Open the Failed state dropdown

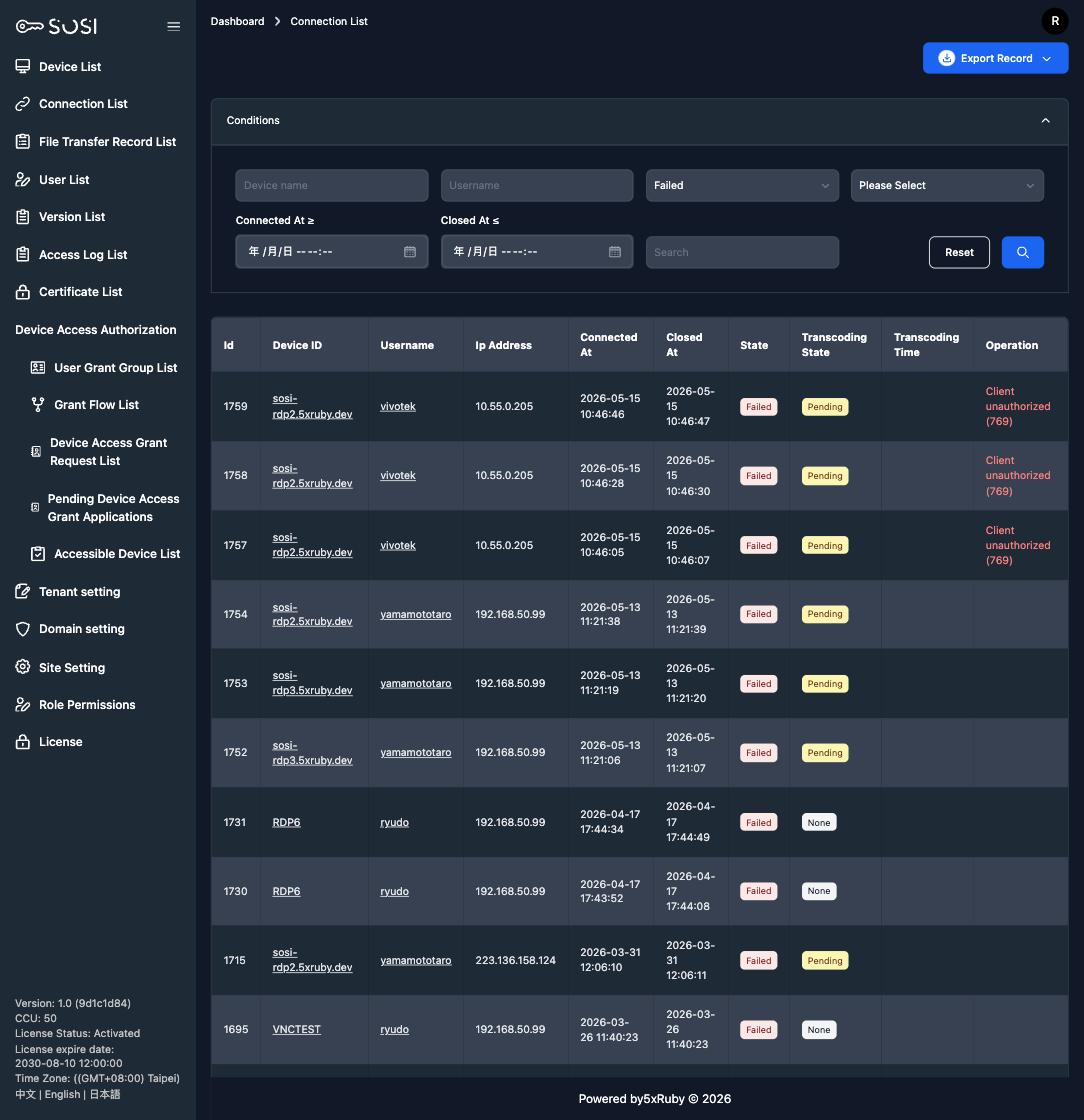742,186
